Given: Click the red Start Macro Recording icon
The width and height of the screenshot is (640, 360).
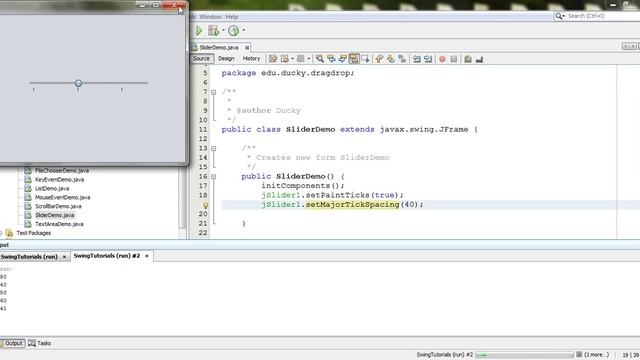Looking at the screenshot, I should [442, 59].
